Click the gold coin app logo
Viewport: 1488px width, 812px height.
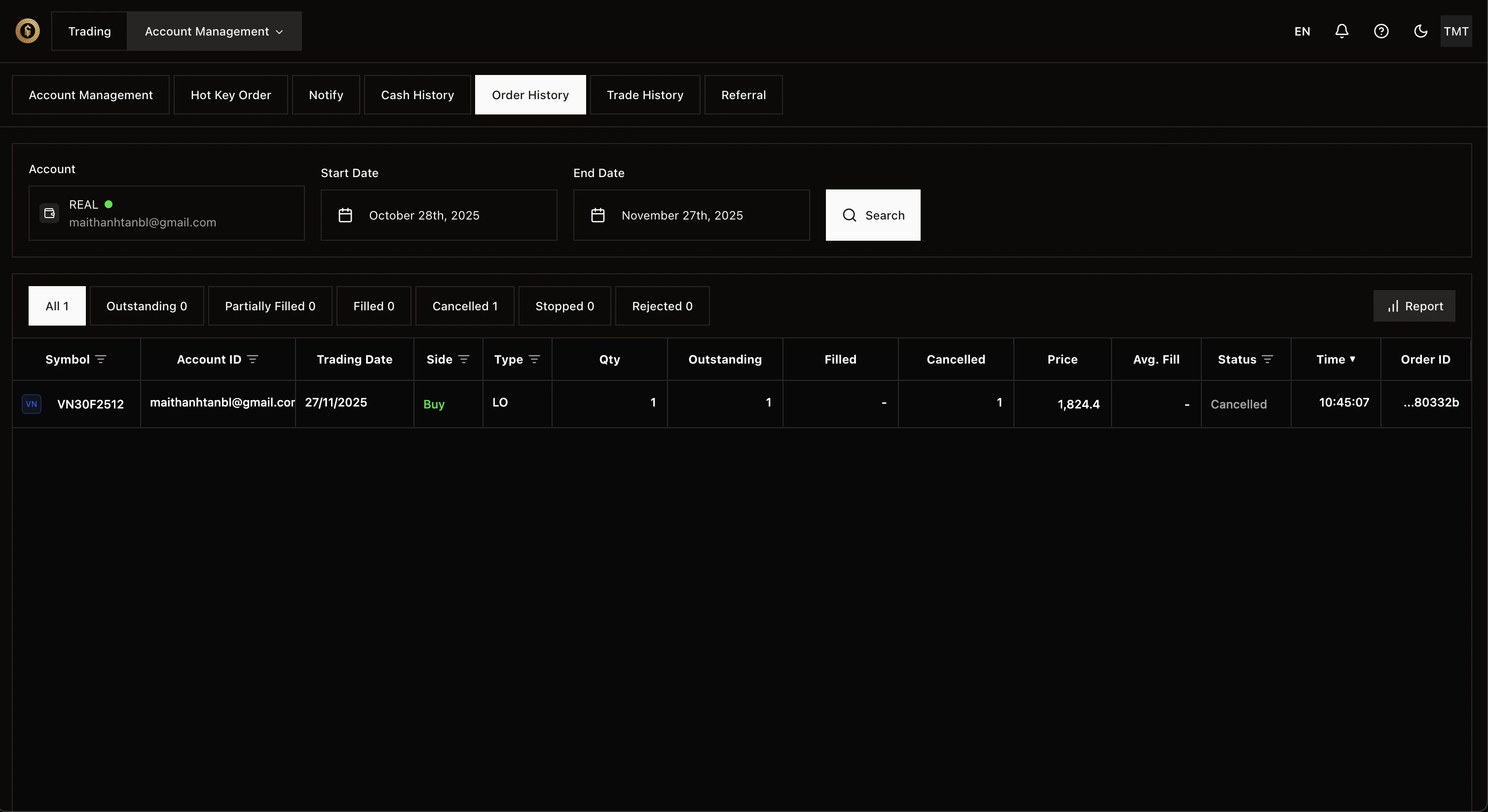[x=27, y=31]
